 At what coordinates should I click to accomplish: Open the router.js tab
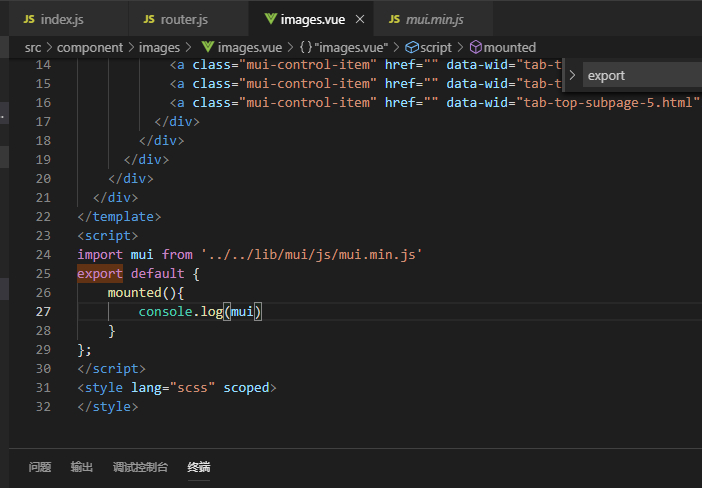coord(184,19)
